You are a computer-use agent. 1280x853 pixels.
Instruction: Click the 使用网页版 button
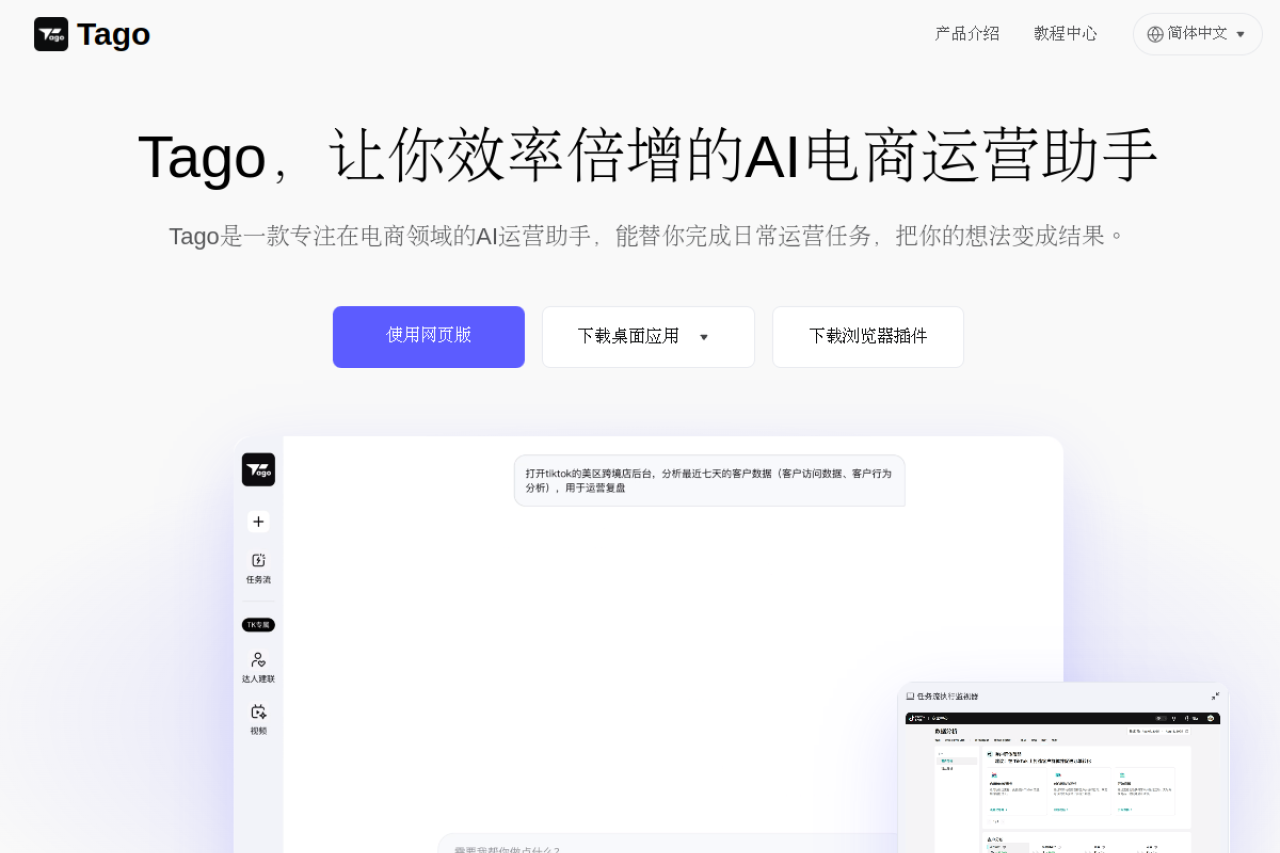click(428, 337)
